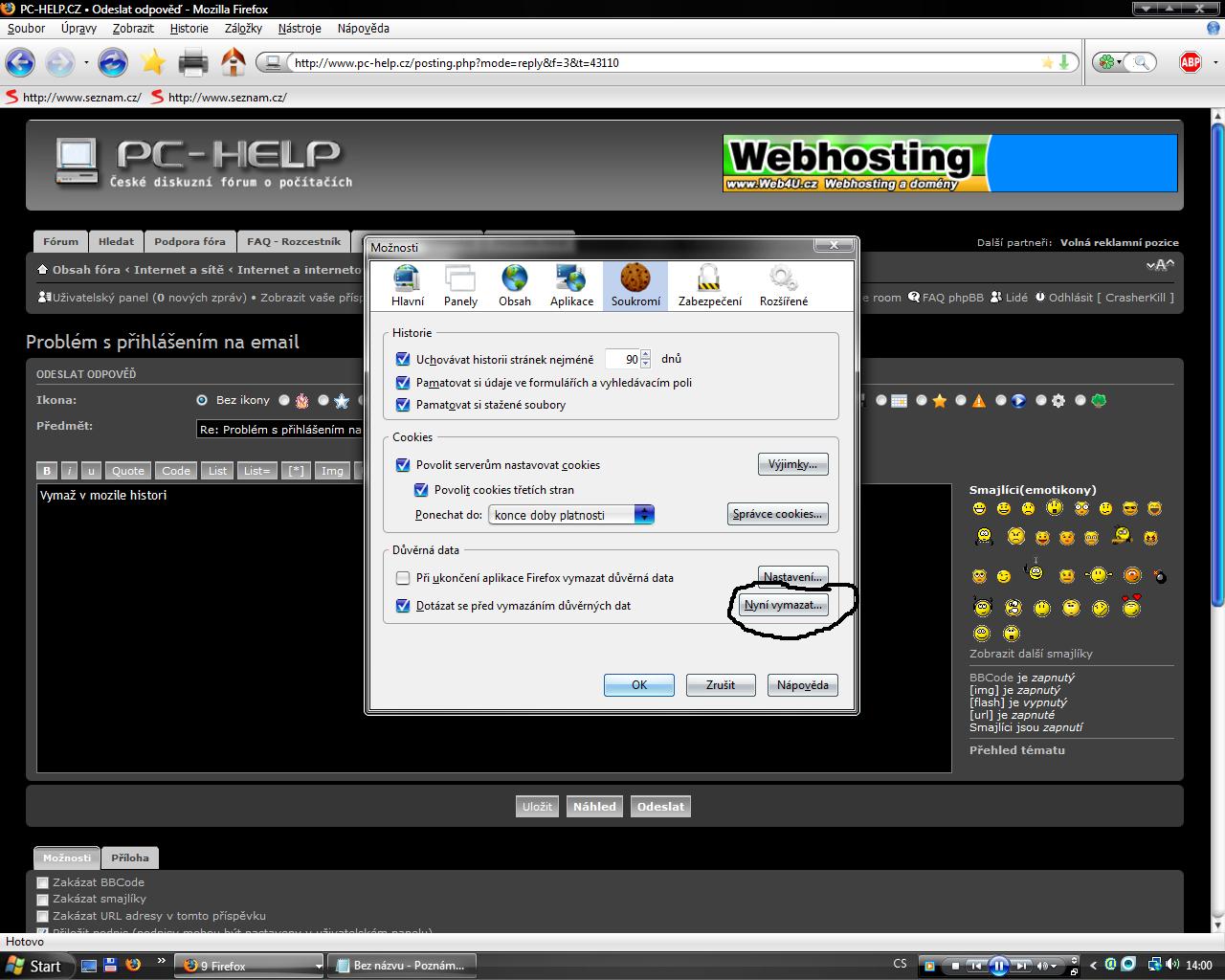The width and height of the screenshot is (1225, 980).
Task: Open the back/forward history dropdown arrow
Action: (86, 63)
